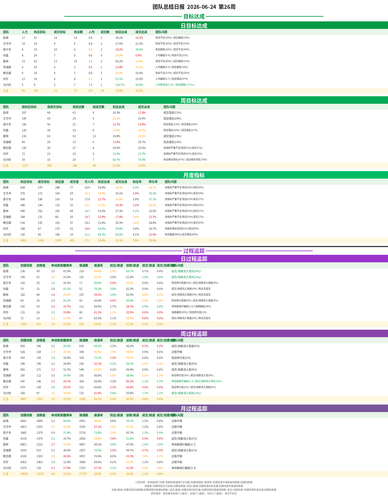Select the green 目标达成 section heading
The height and width of the screenshot is (500, 388).
pos(194,16)
